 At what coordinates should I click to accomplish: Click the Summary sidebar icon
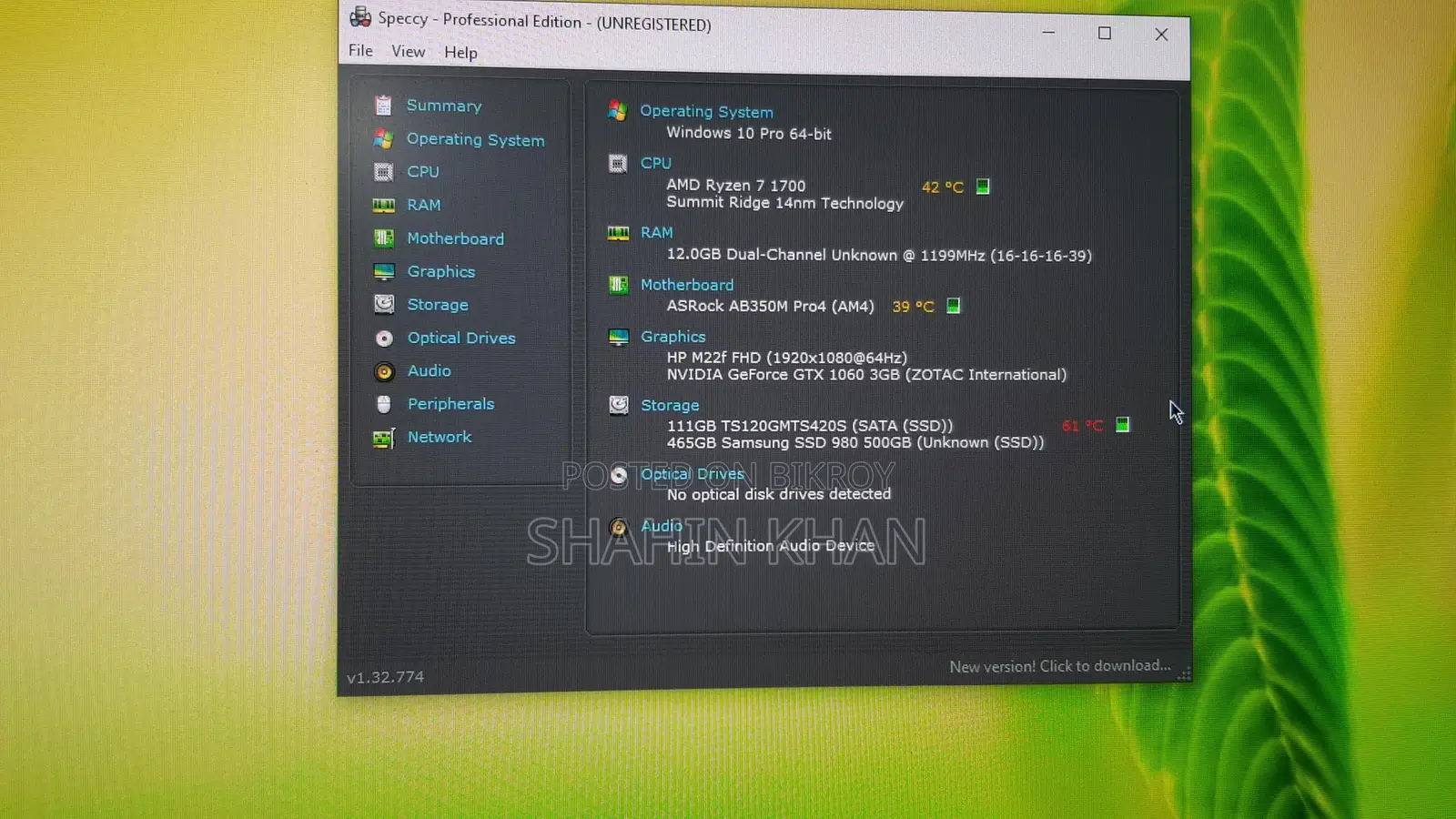[x=383, y=106]
